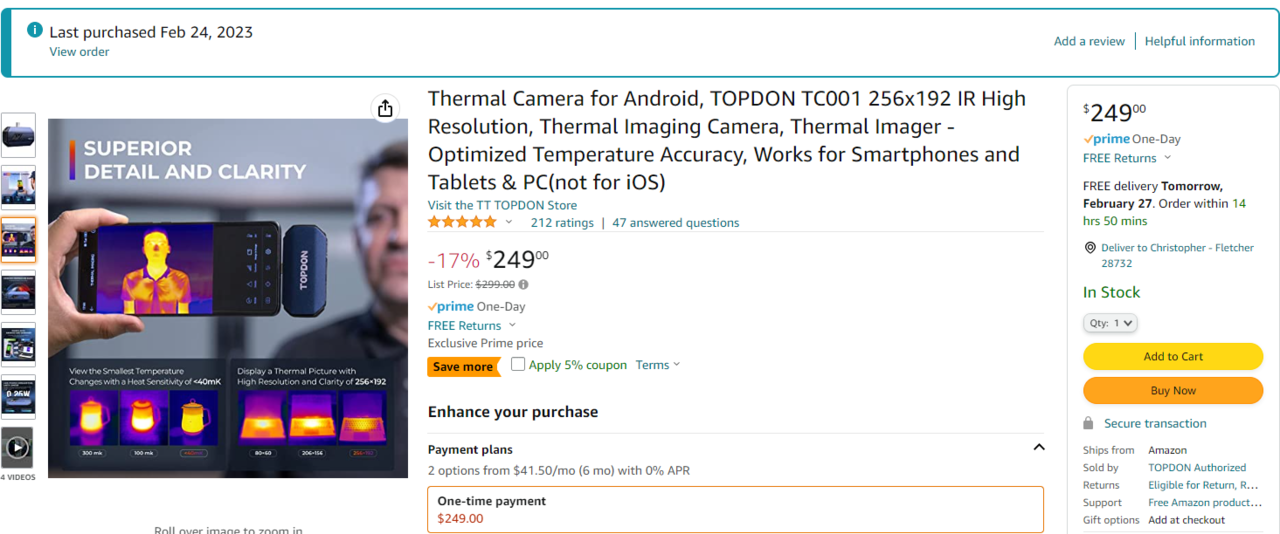Expand the star ratings breakdown arrow
The width and height of the screenshot is (1280, 534).
click(508, 223)
